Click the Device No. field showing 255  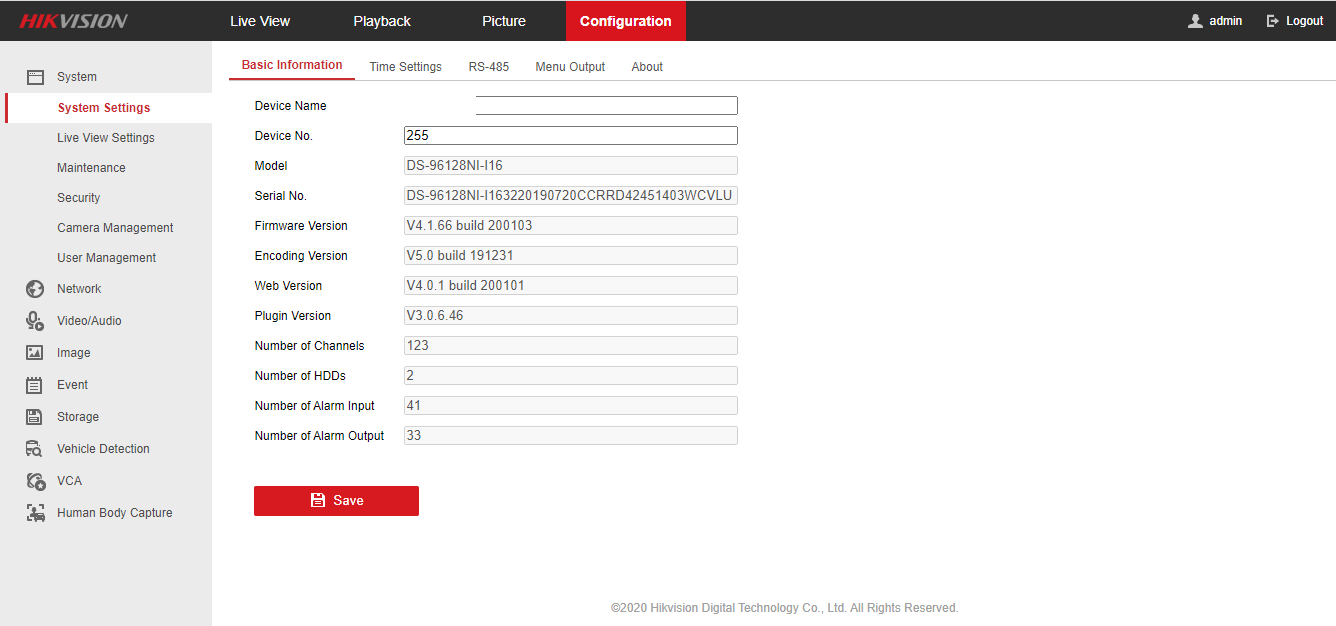point(570,136)
